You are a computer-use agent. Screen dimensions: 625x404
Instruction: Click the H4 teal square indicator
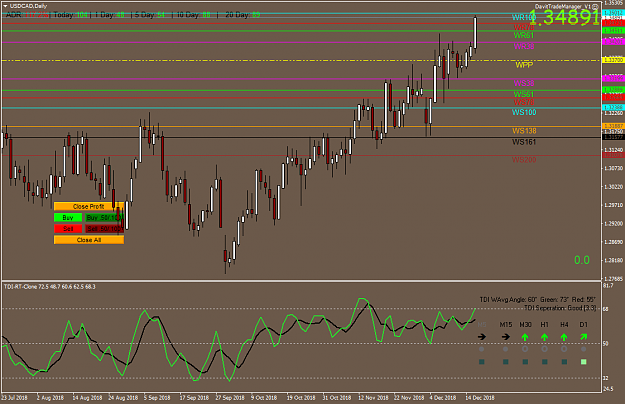coord(564,362)
